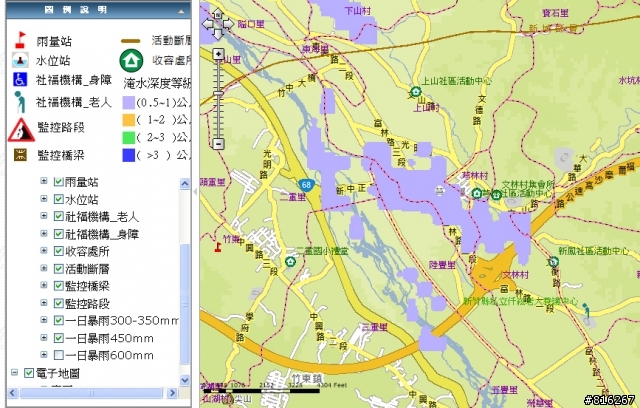Toggle the 社福機構_老人 layer checkbox
The height and width of the screenshot is (408, 640).
58,216
